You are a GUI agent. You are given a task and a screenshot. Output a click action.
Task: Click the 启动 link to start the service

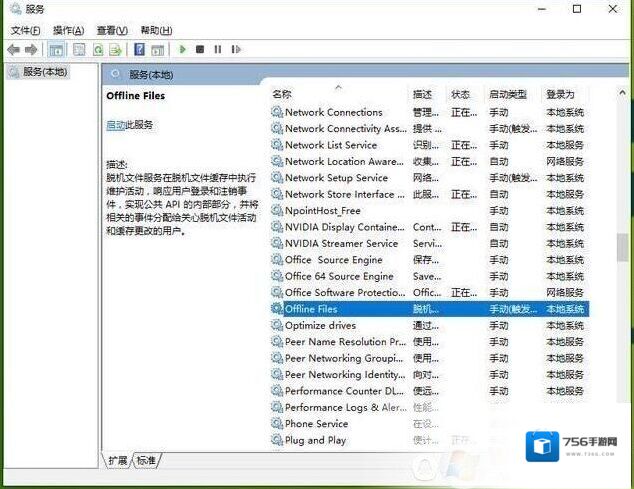115,125
